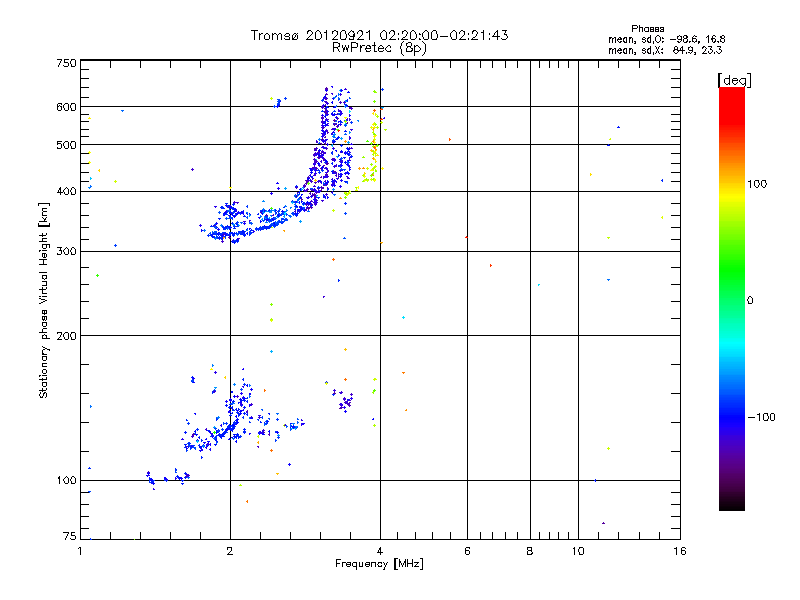Click the 'Stationary phase Virtual Height [km]' axis label
This screenshot has height=600, width=800.
[x=44, y=300]
